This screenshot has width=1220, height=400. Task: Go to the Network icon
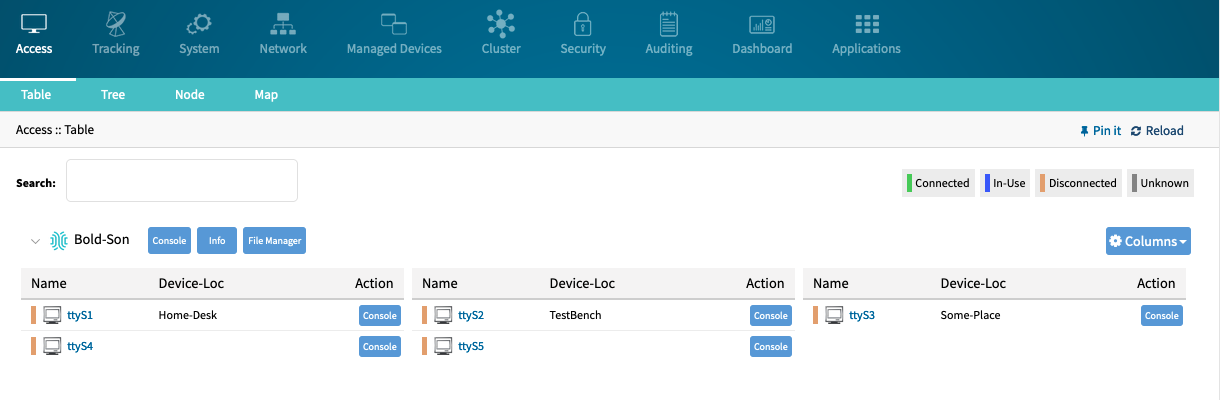(283, 23)
